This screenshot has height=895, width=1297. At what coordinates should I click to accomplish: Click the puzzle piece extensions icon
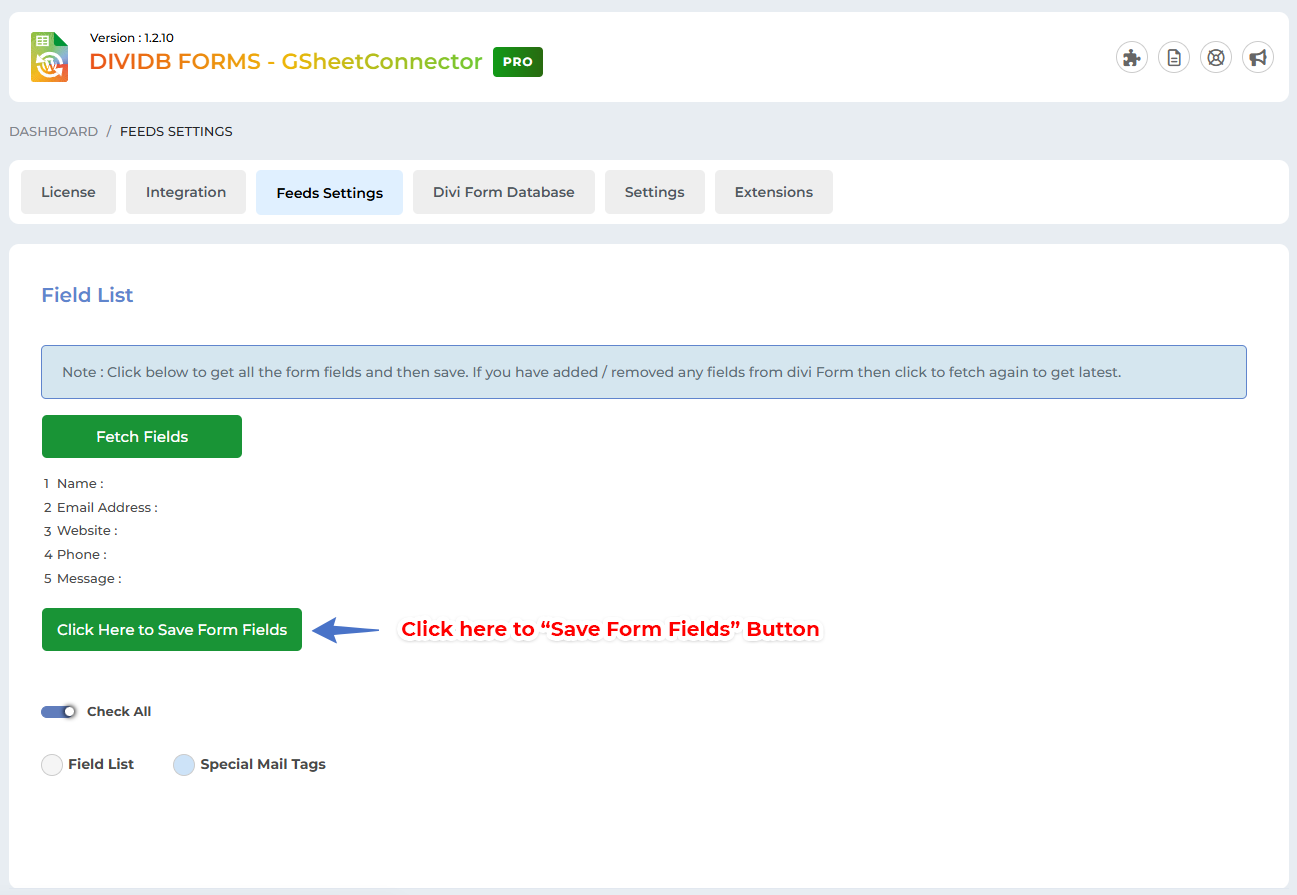(x=1131, y=57)
